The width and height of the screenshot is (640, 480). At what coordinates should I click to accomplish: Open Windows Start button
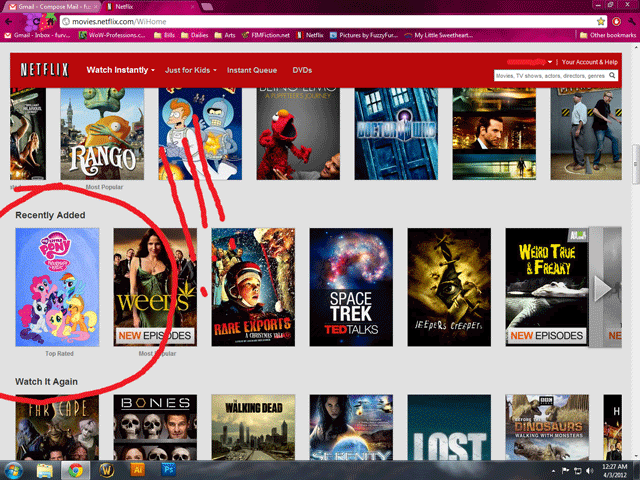pos(13,471)
